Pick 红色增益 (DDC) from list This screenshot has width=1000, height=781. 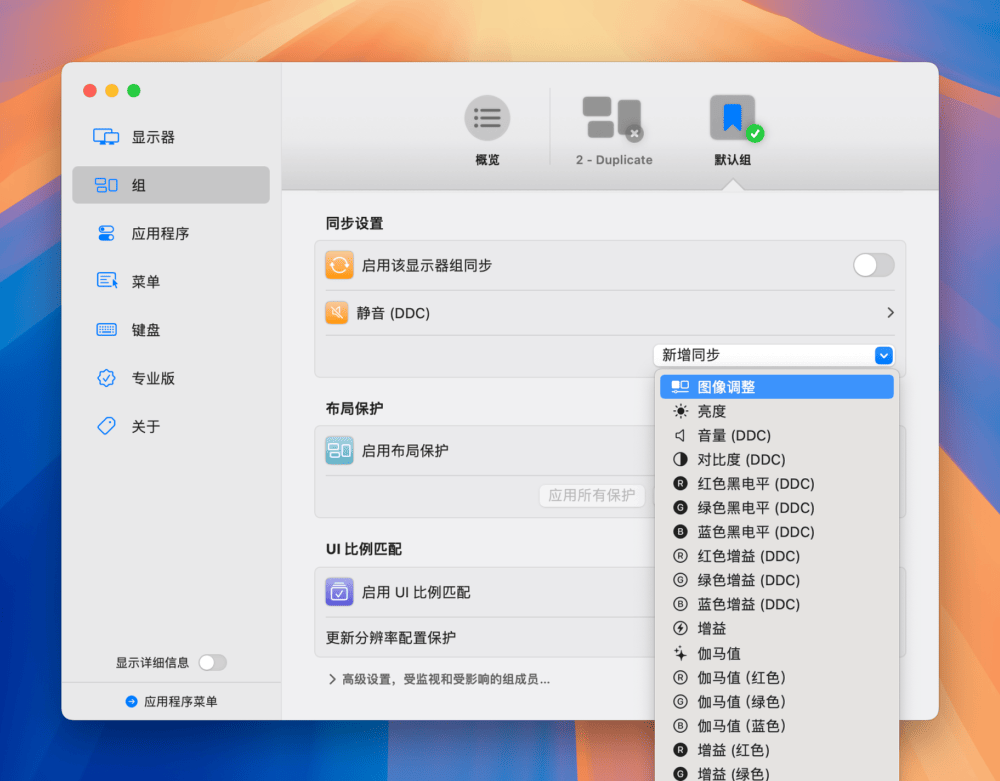[x=748, y=556]
